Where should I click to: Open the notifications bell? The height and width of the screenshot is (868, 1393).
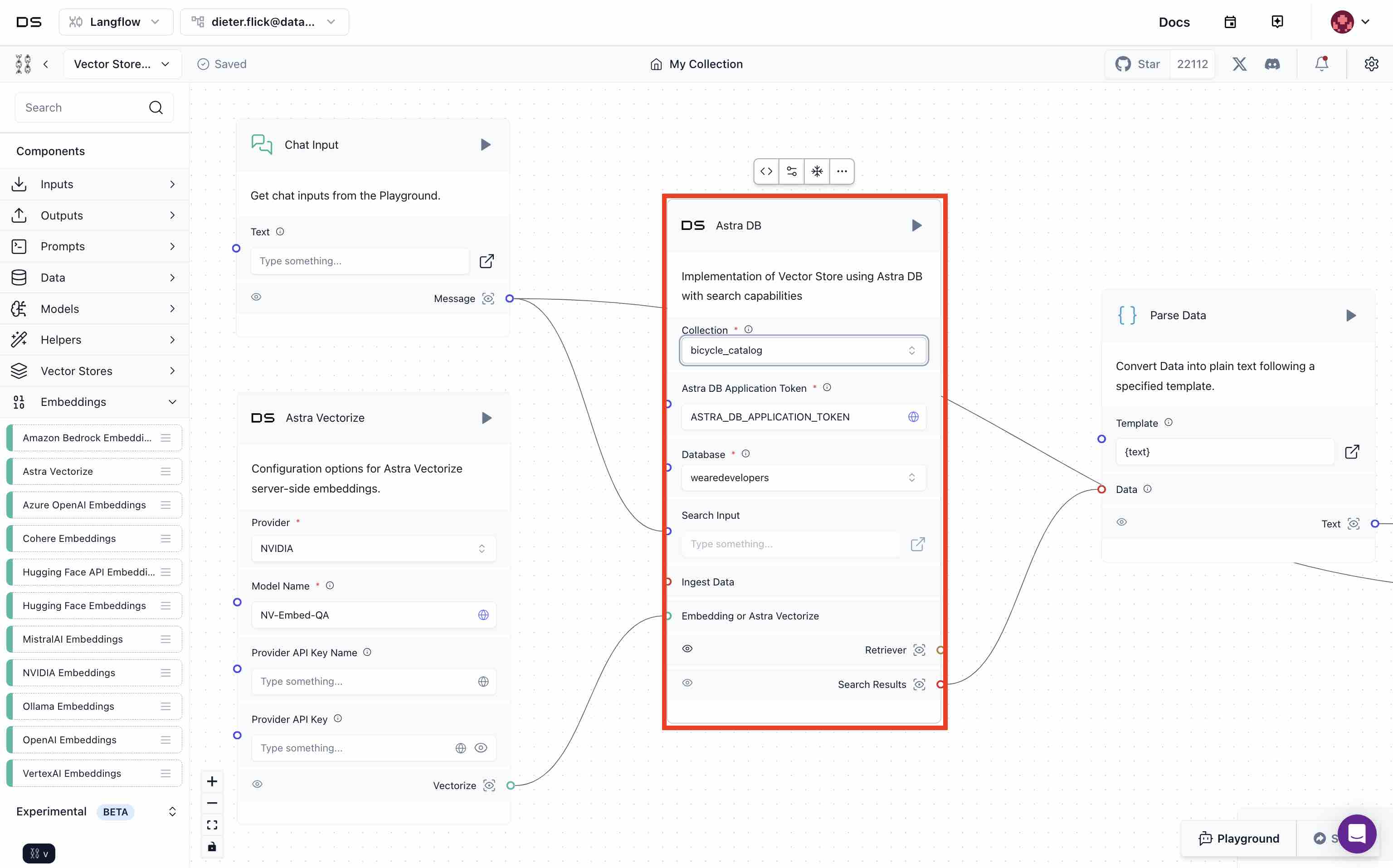(x=1321, y=64)
